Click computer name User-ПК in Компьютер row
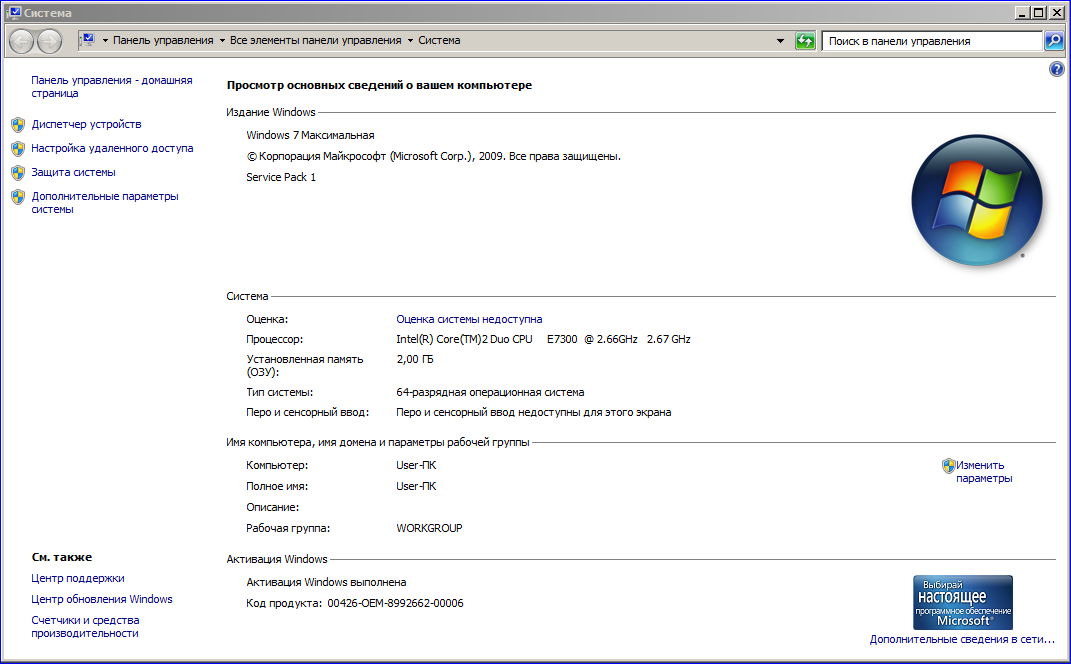This screenshot has height=664, width=1071. (x=416, y=465)
